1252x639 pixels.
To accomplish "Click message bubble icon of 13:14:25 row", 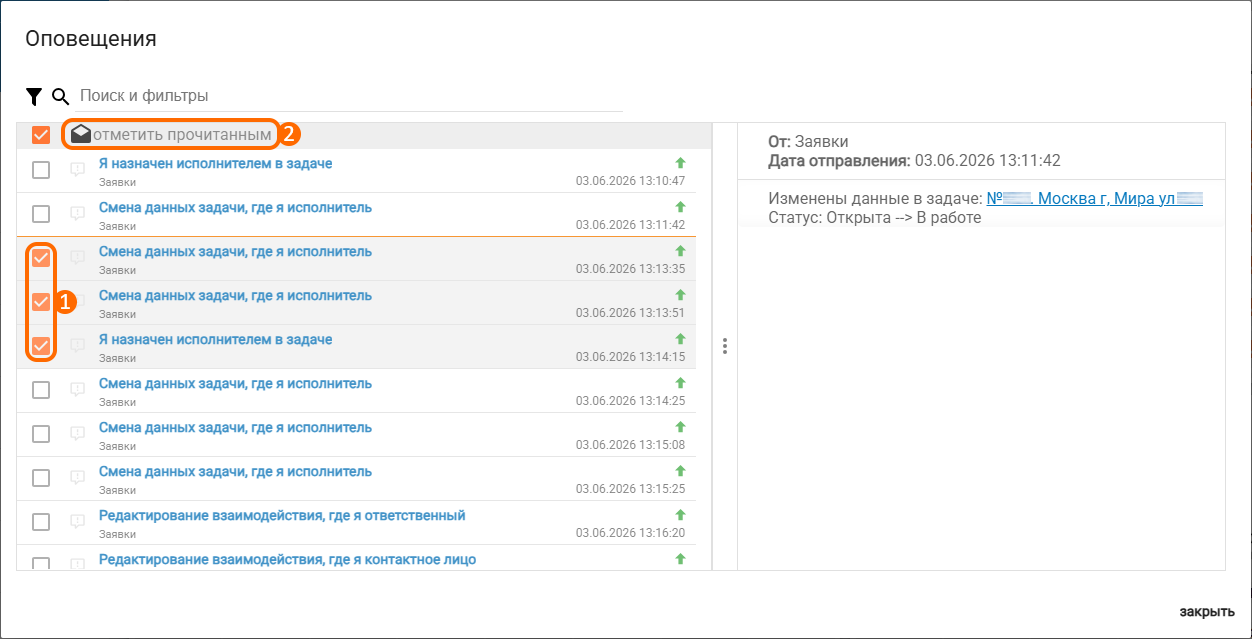I will click(77, 390).
